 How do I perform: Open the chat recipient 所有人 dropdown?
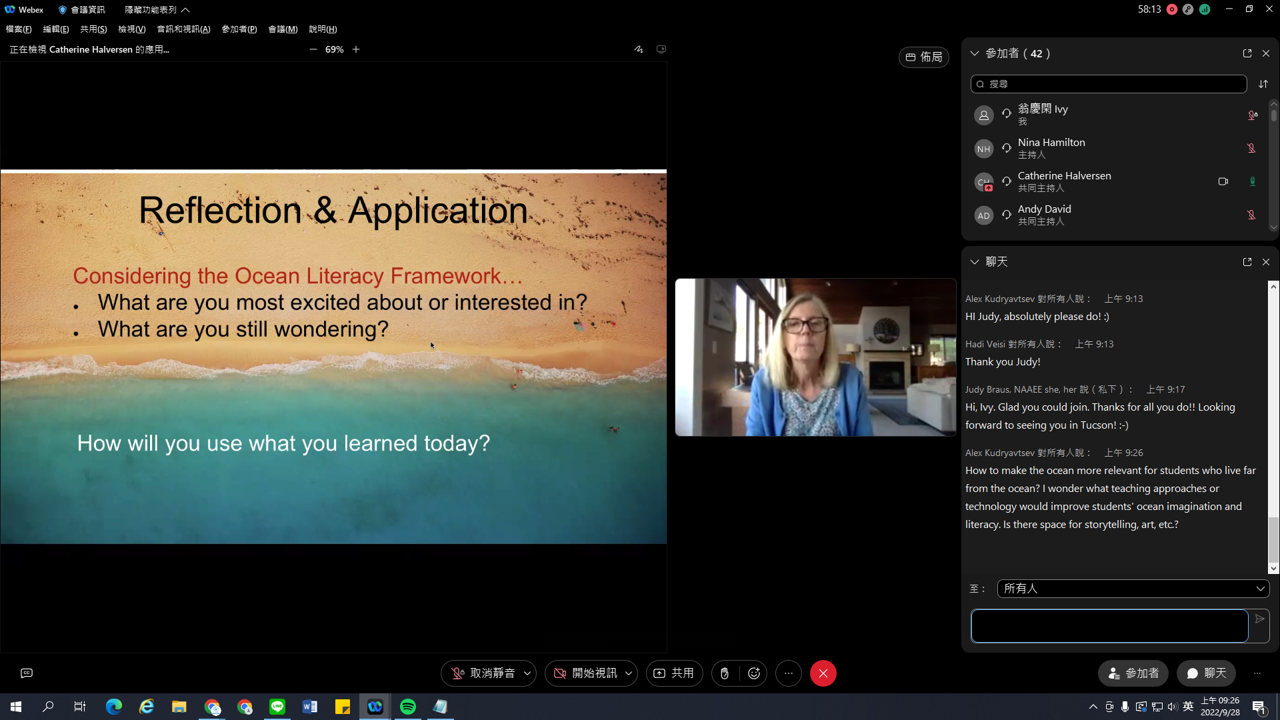tap(1132, 588)
